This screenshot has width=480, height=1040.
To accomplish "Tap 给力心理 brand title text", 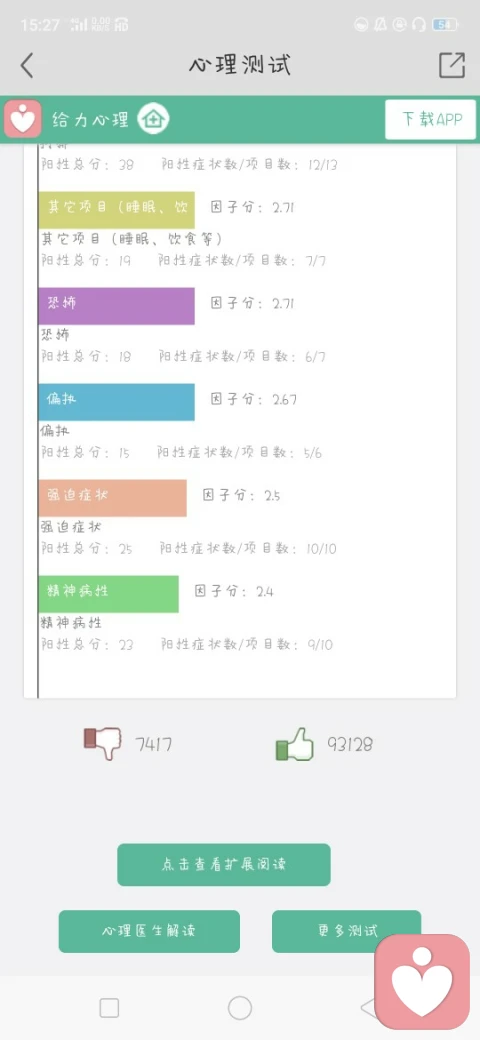I will tap(91, 120).
